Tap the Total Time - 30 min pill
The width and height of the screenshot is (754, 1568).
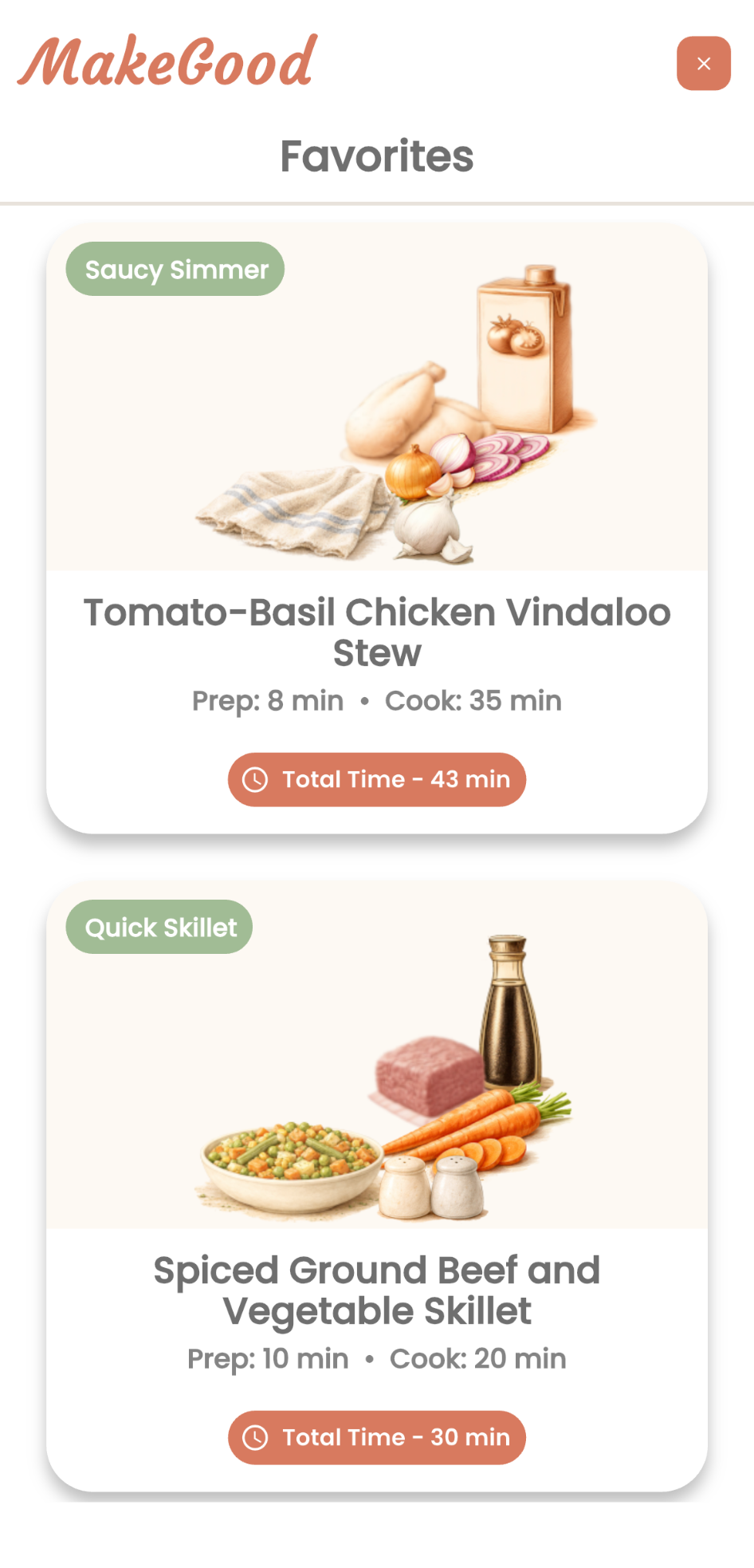click(x=377, y=1437)
